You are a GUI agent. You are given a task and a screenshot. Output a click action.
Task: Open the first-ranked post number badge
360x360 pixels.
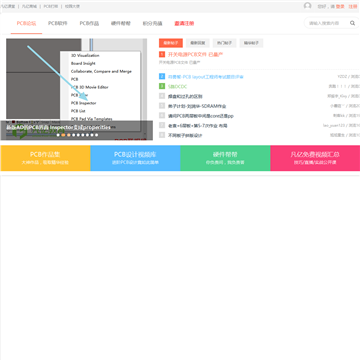coord(162,54)
